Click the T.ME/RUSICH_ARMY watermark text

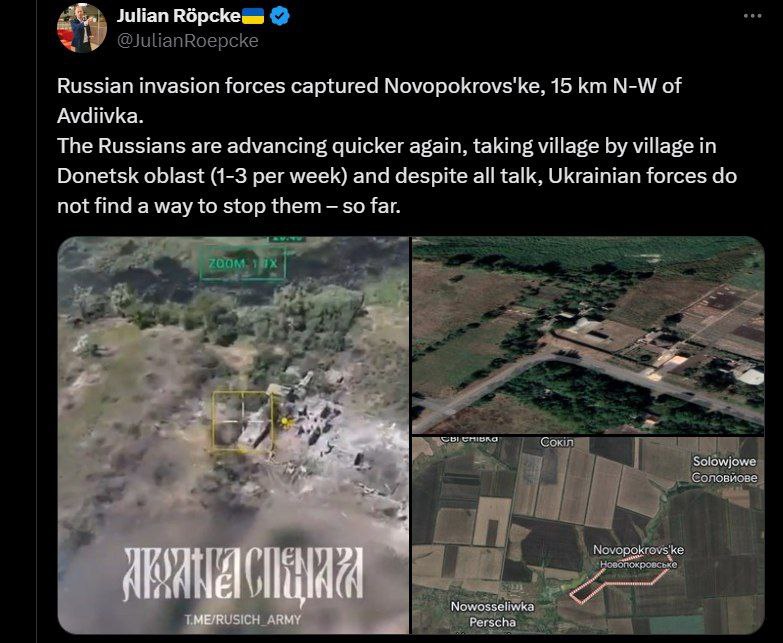click(x=243, y=620)
